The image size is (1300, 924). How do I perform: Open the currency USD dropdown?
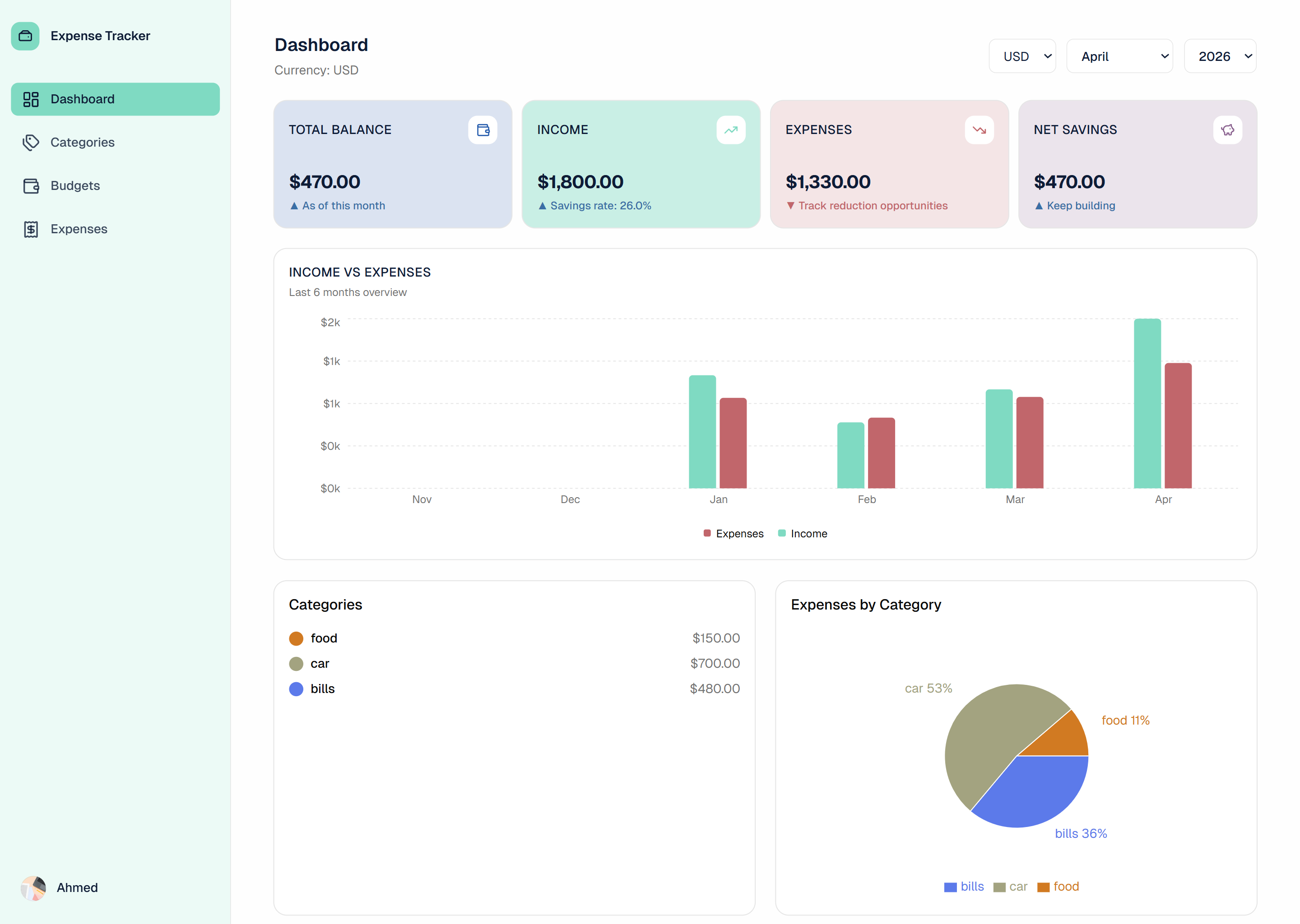click(1022, 56)
